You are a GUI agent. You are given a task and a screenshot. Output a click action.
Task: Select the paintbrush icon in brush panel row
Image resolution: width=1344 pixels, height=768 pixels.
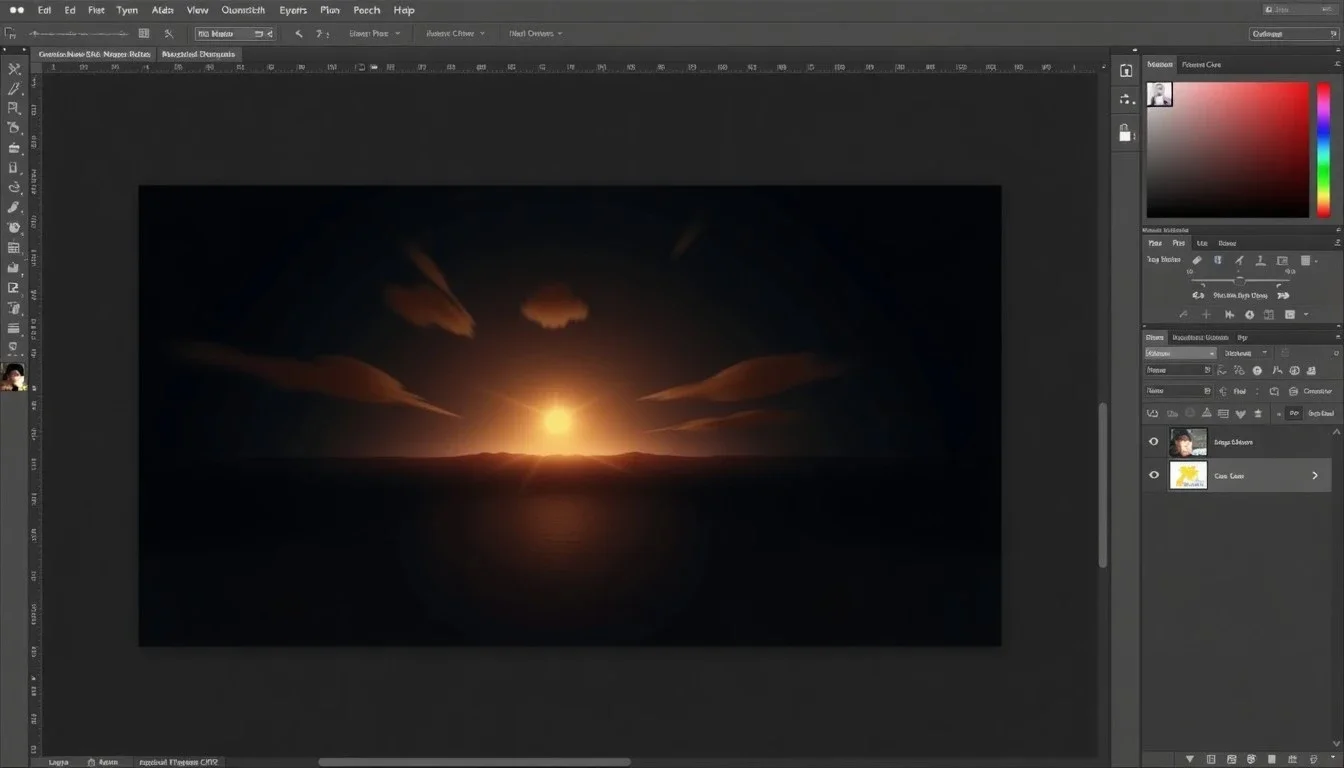(x=1240, y=260)
